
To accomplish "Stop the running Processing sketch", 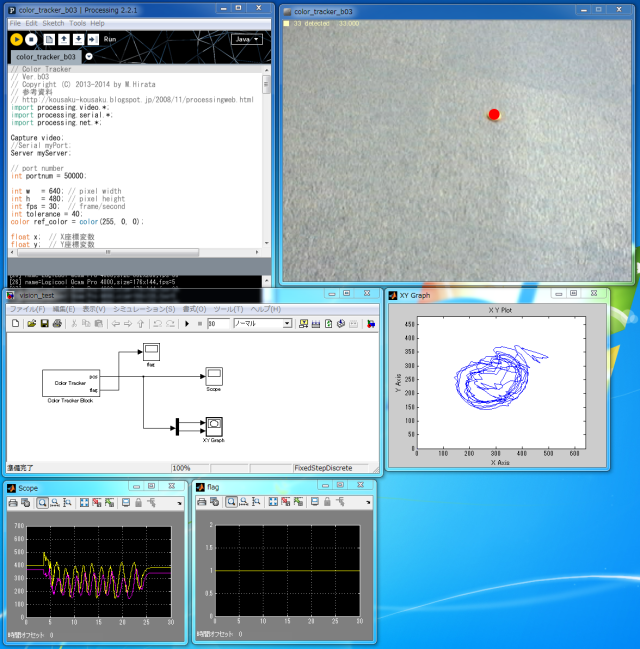I will click(x=31, y=39).
